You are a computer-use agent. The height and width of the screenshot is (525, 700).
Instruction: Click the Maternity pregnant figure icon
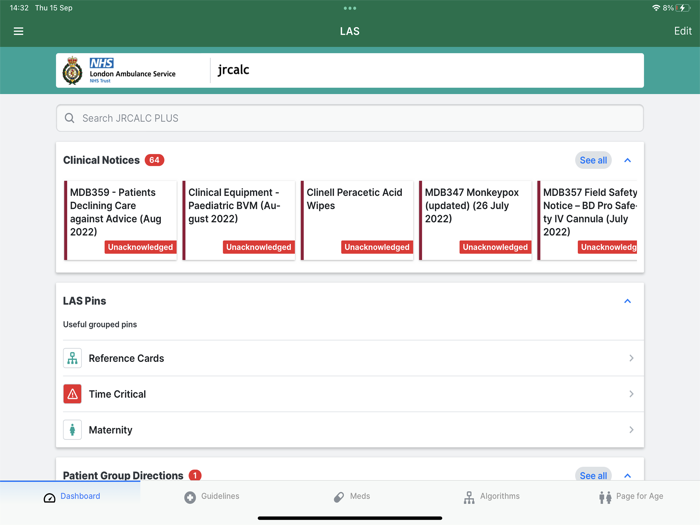(72, 429)
